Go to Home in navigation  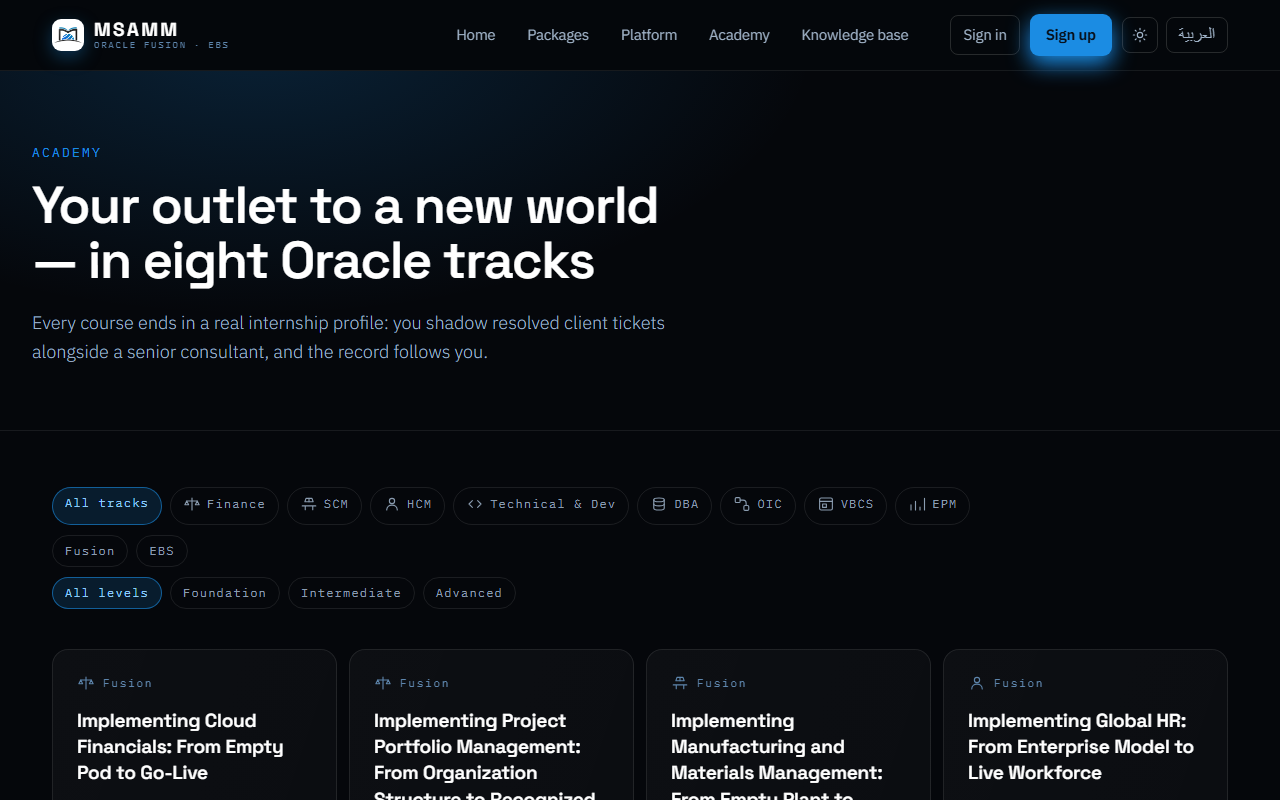pos(476,35)
